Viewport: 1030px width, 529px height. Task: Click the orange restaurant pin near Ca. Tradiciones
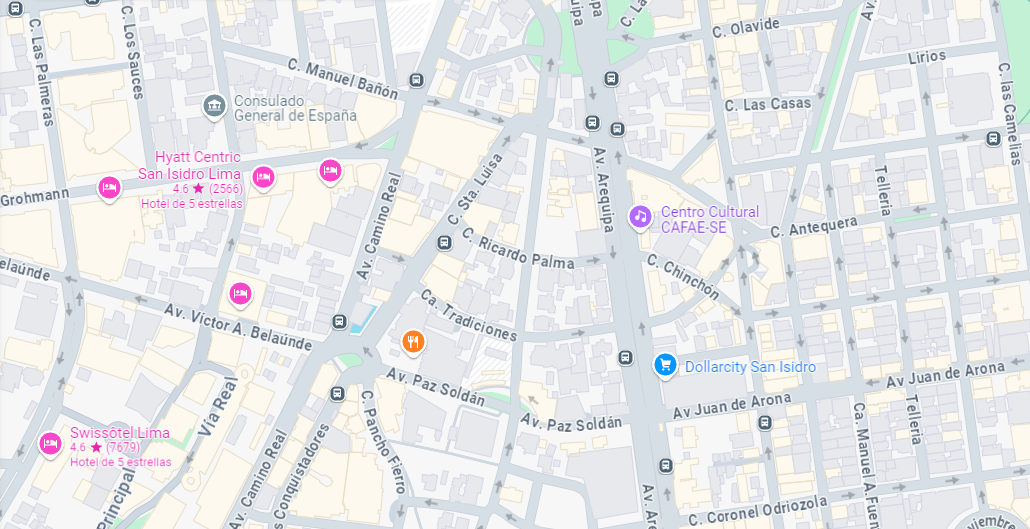(413, 341)
